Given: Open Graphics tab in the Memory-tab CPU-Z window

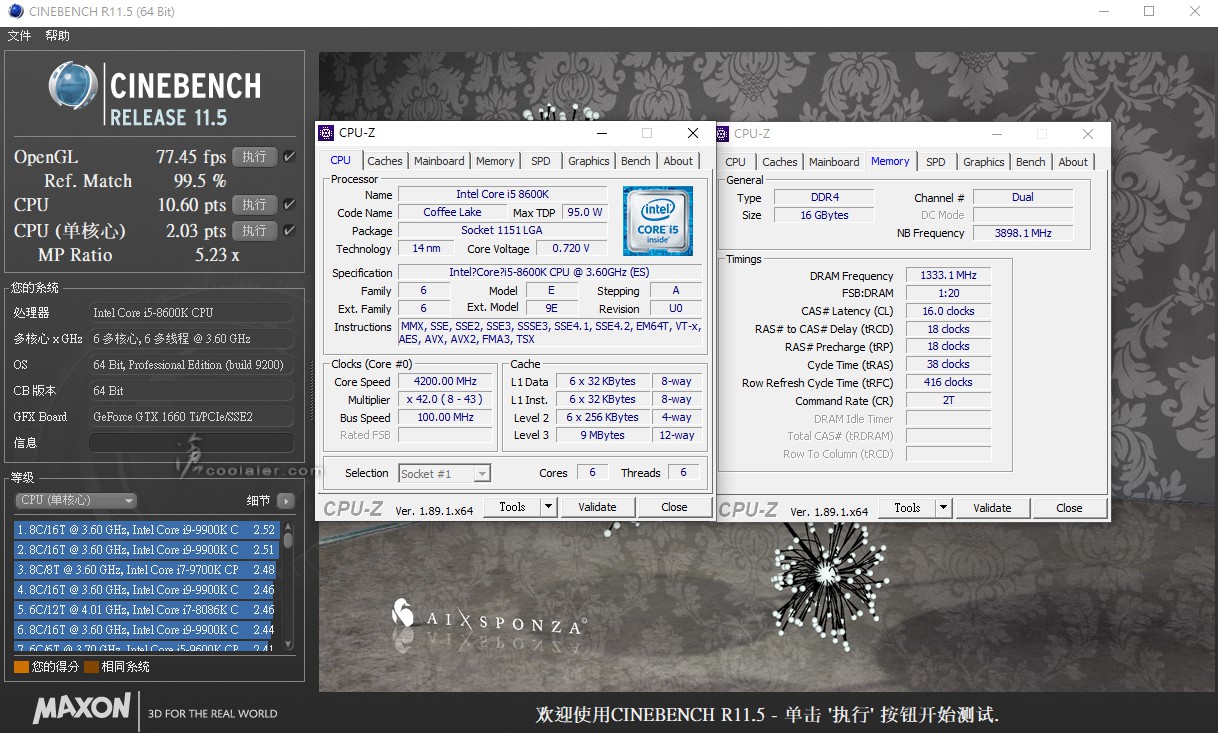Looking at the screenshot, I should (984, 162).
